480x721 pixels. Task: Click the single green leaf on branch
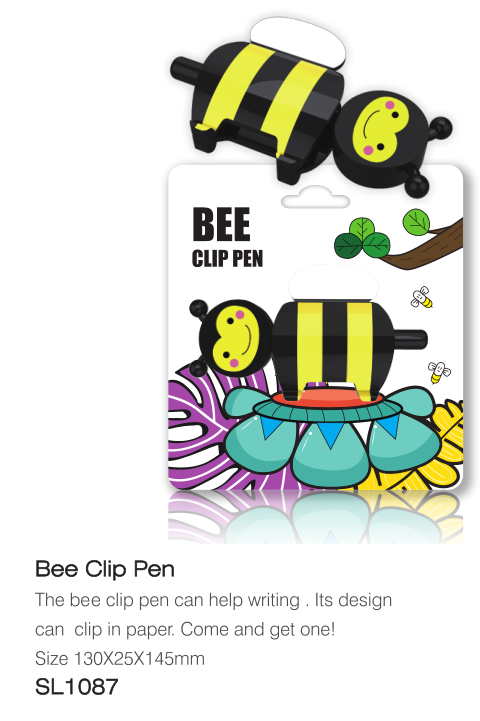click(416, 221)
